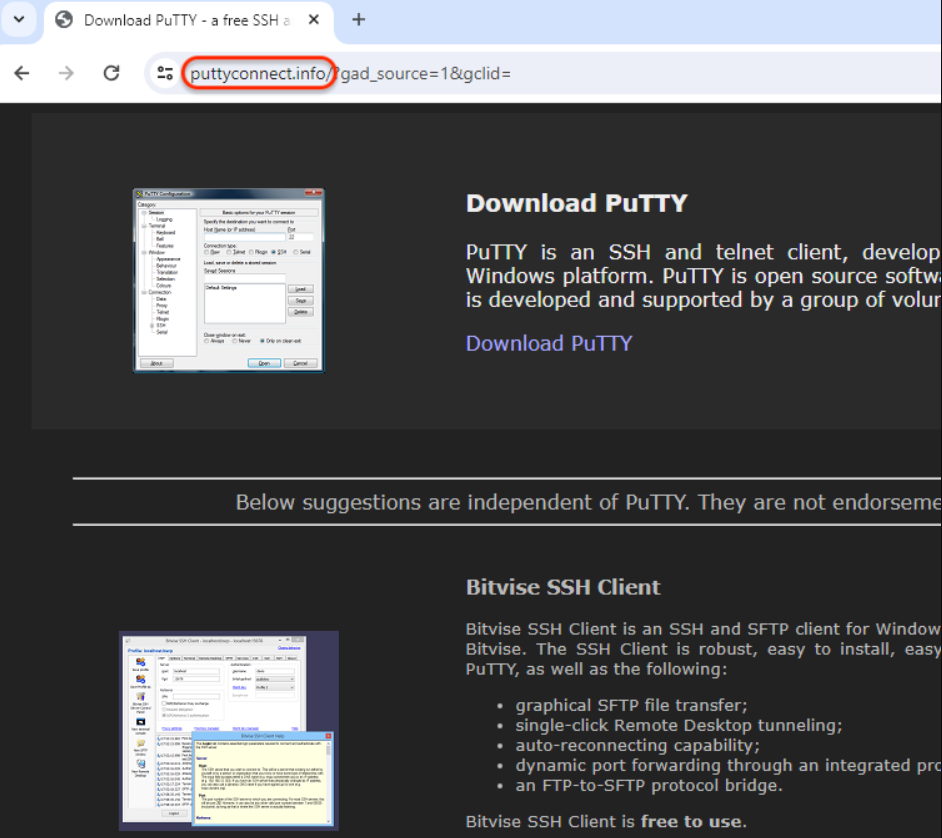The height and width of the screenshot is (838, 942).
Task: Click 'an FTP-to-SFTP protocol bridge.' bullet
Action: coord(649,785)
